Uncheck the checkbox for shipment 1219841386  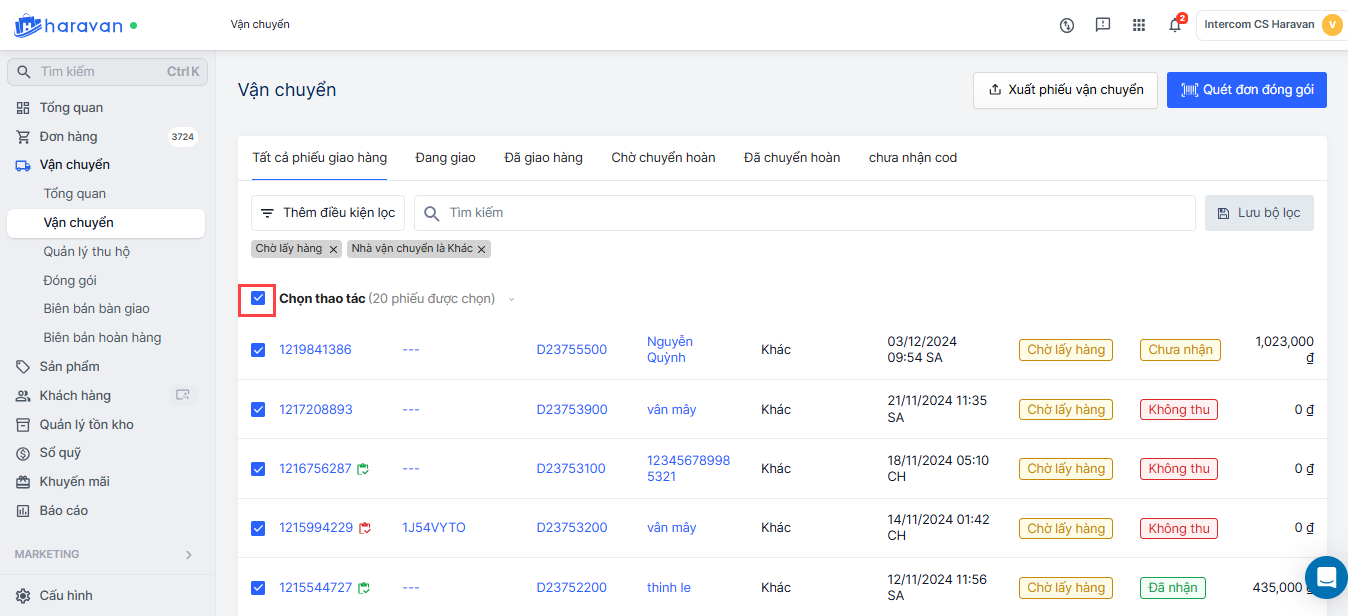258,350
